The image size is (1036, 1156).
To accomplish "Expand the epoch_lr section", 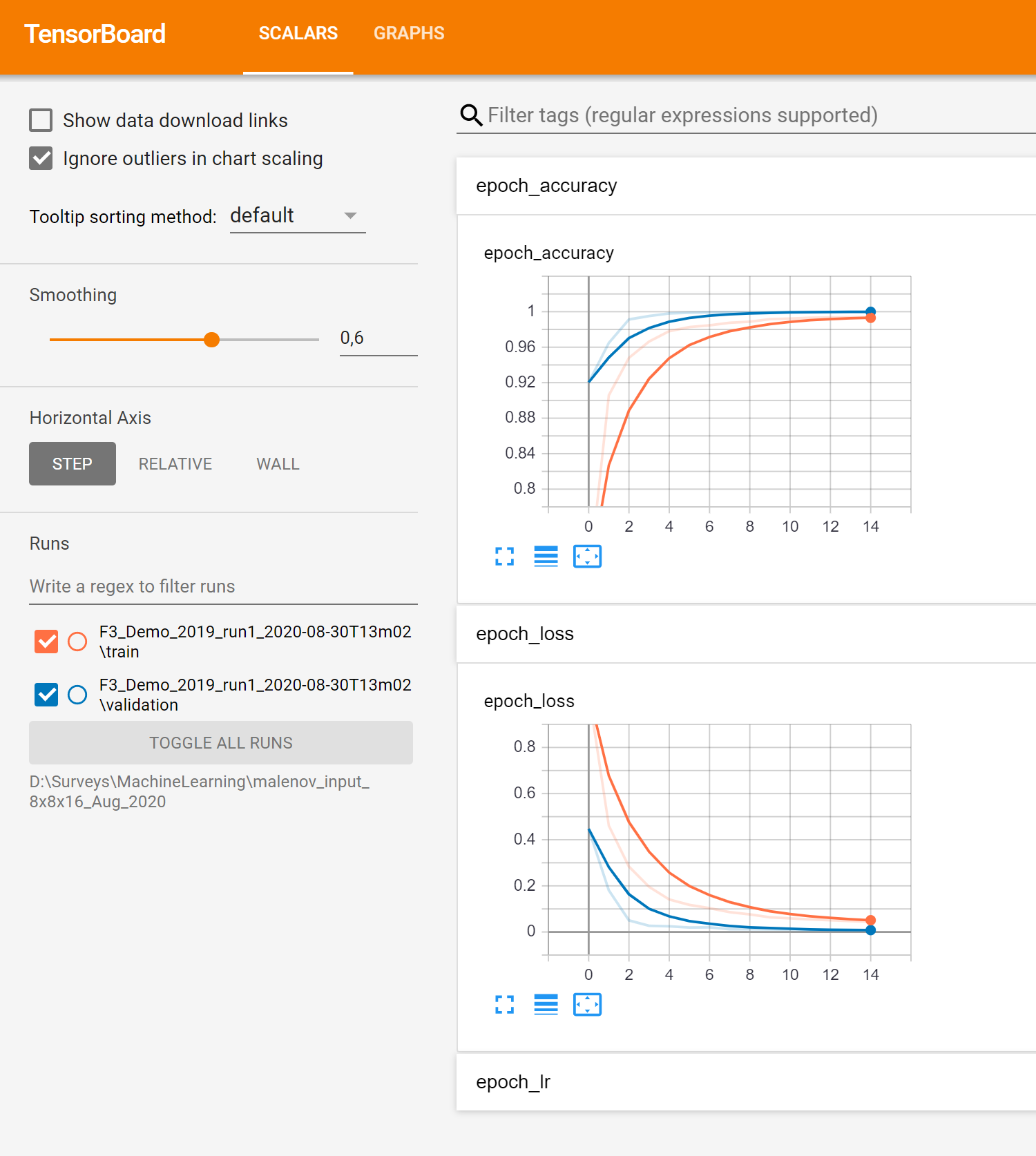I will tap(513, 1081).
